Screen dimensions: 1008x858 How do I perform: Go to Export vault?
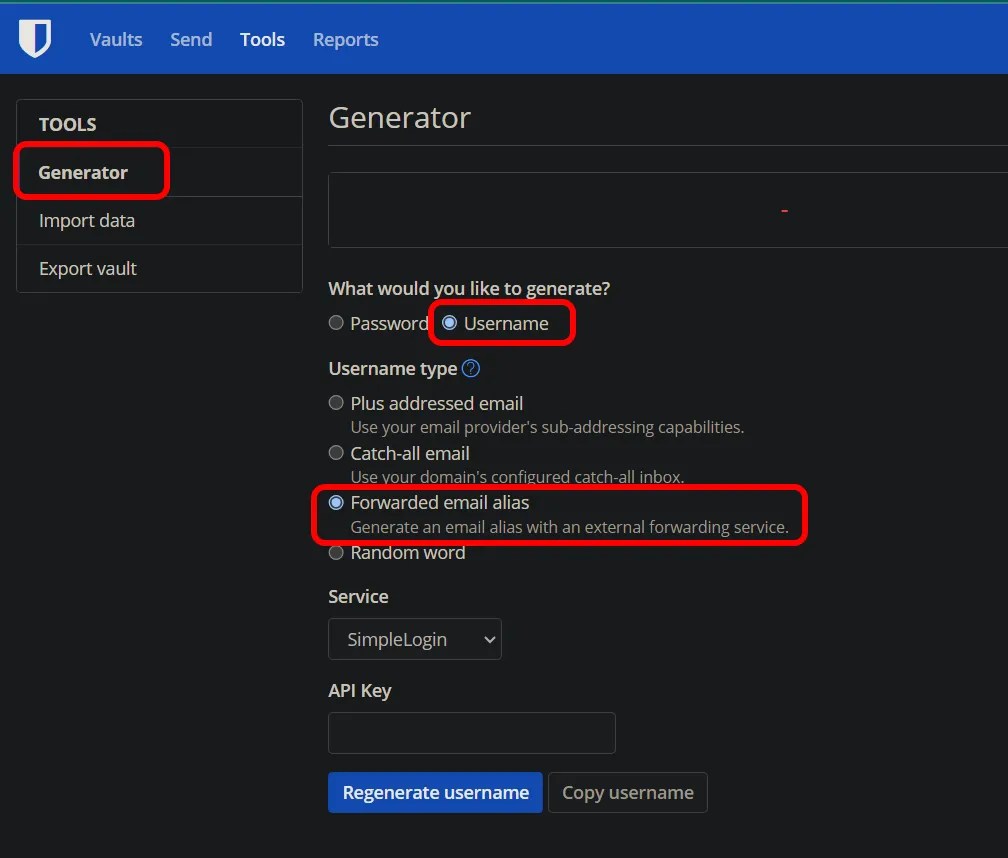[88, 268]
